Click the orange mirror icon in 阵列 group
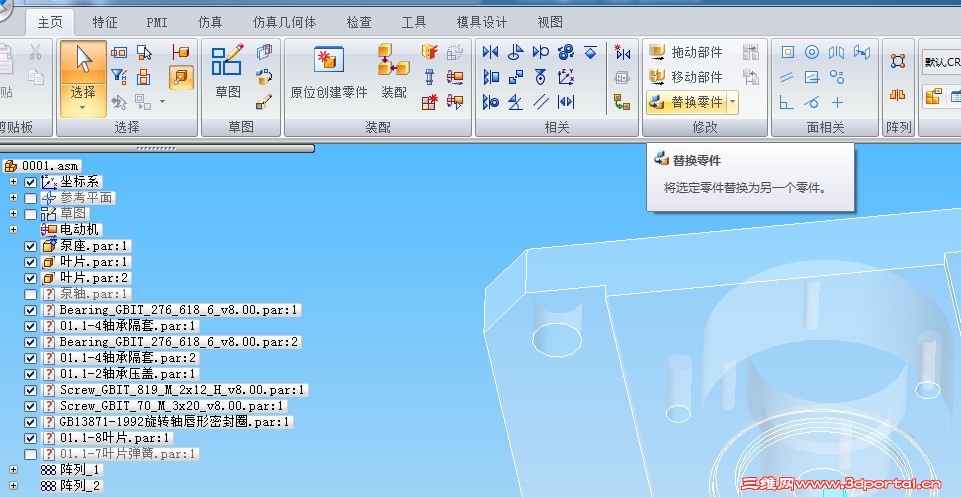The image size is (961, 497). coord(898,95)
